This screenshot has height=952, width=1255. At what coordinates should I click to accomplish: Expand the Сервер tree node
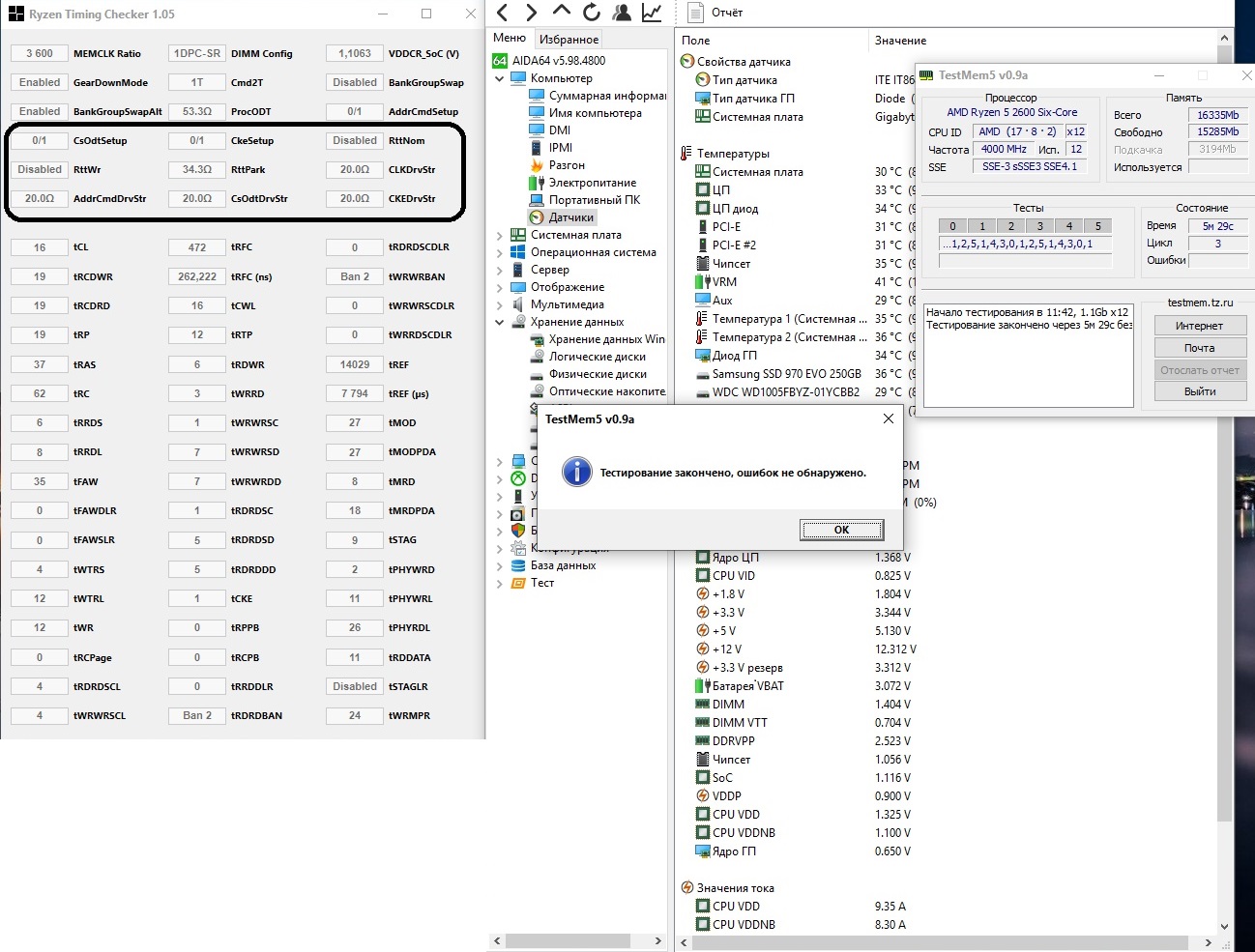tap(500, 270)
